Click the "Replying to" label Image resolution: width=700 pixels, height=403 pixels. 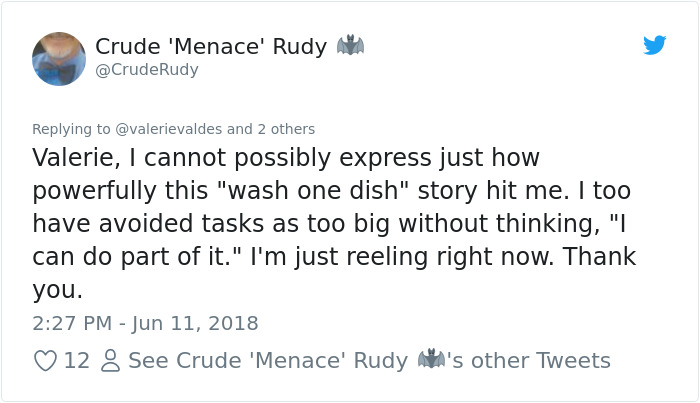click(x=72, y=129)
